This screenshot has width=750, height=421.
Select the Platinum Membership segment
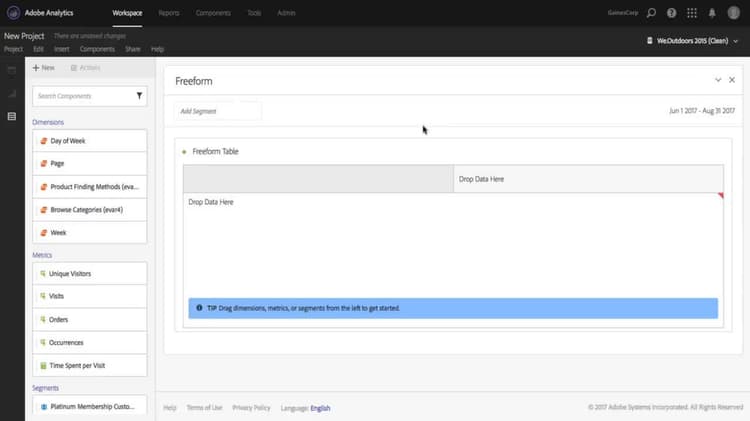click(89, 407)
